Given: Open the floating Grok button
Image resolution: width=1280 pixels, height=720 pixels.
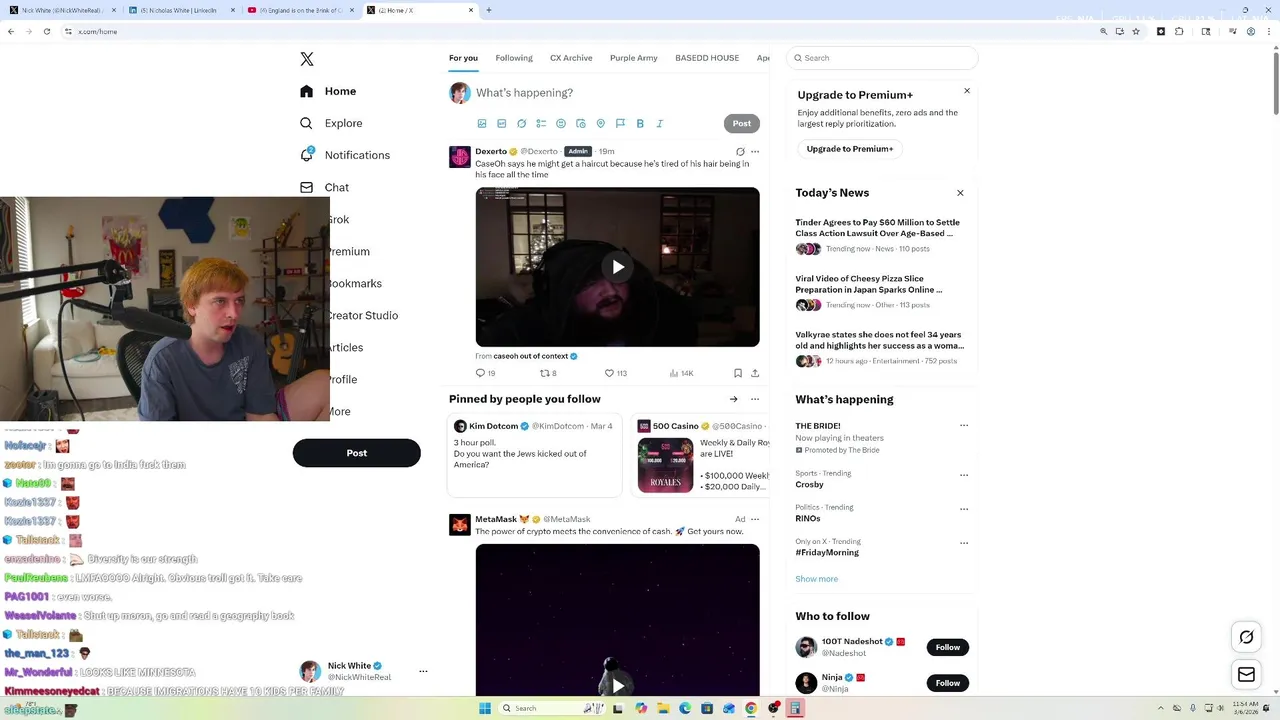Looking at the screenshot, I should pyautogui.click(x=1246, y=637).
